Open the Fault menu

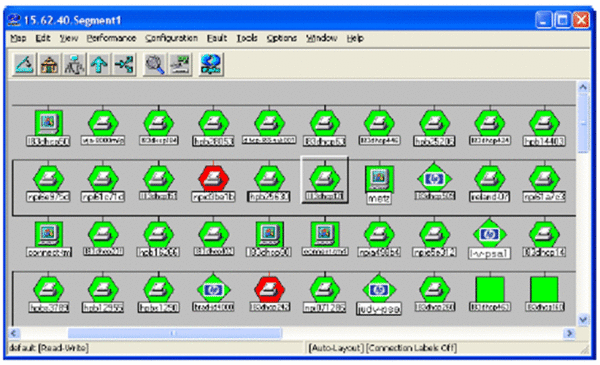(x=217, y=38)
